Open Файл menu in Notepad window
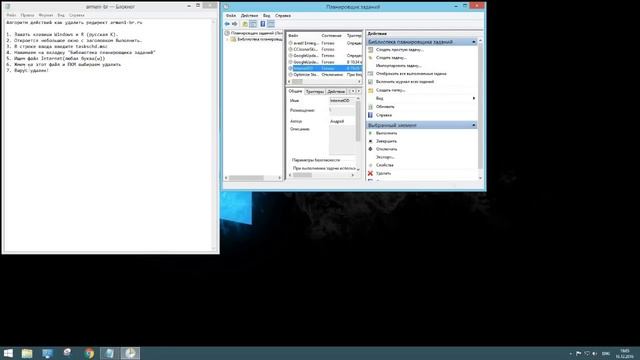The image size is (640, 360). [11, 15]
